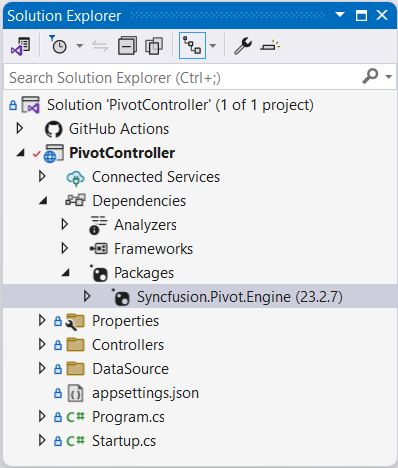Screen dimensions: 398x468
Task: Toggle Track Active Item view button
Action: click(x=192, y=46)
